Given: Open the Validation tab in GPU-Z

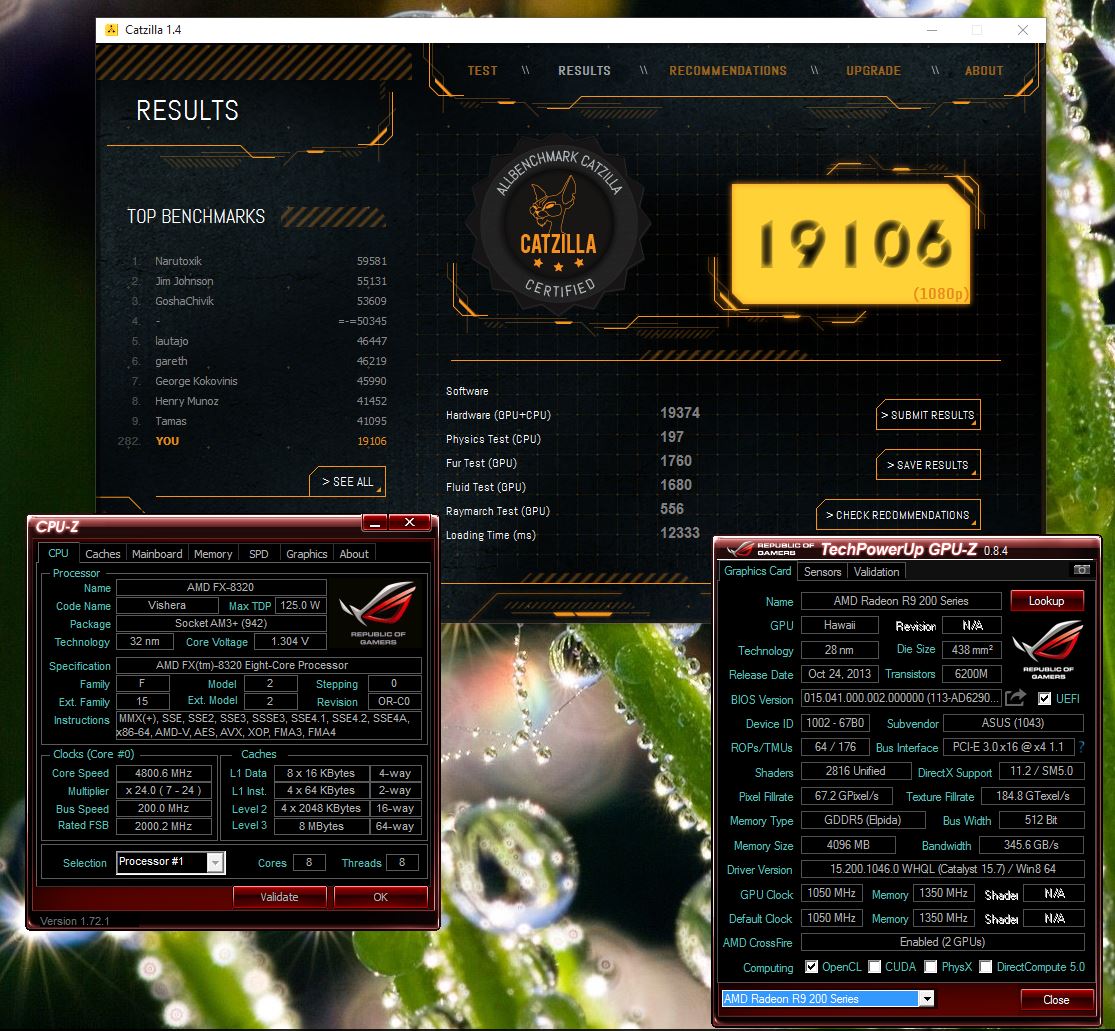Looking at the screenshot, I should [x=876, y=572].
